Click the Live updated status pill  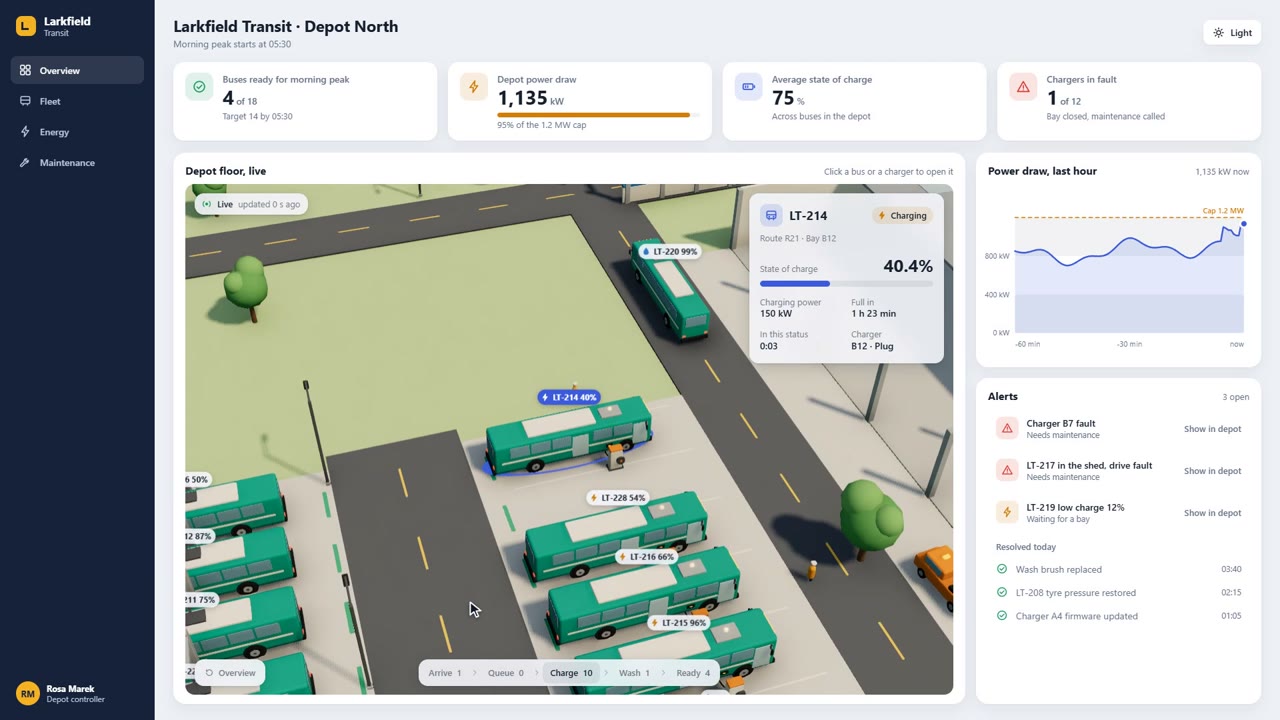(x=251, y=204)
